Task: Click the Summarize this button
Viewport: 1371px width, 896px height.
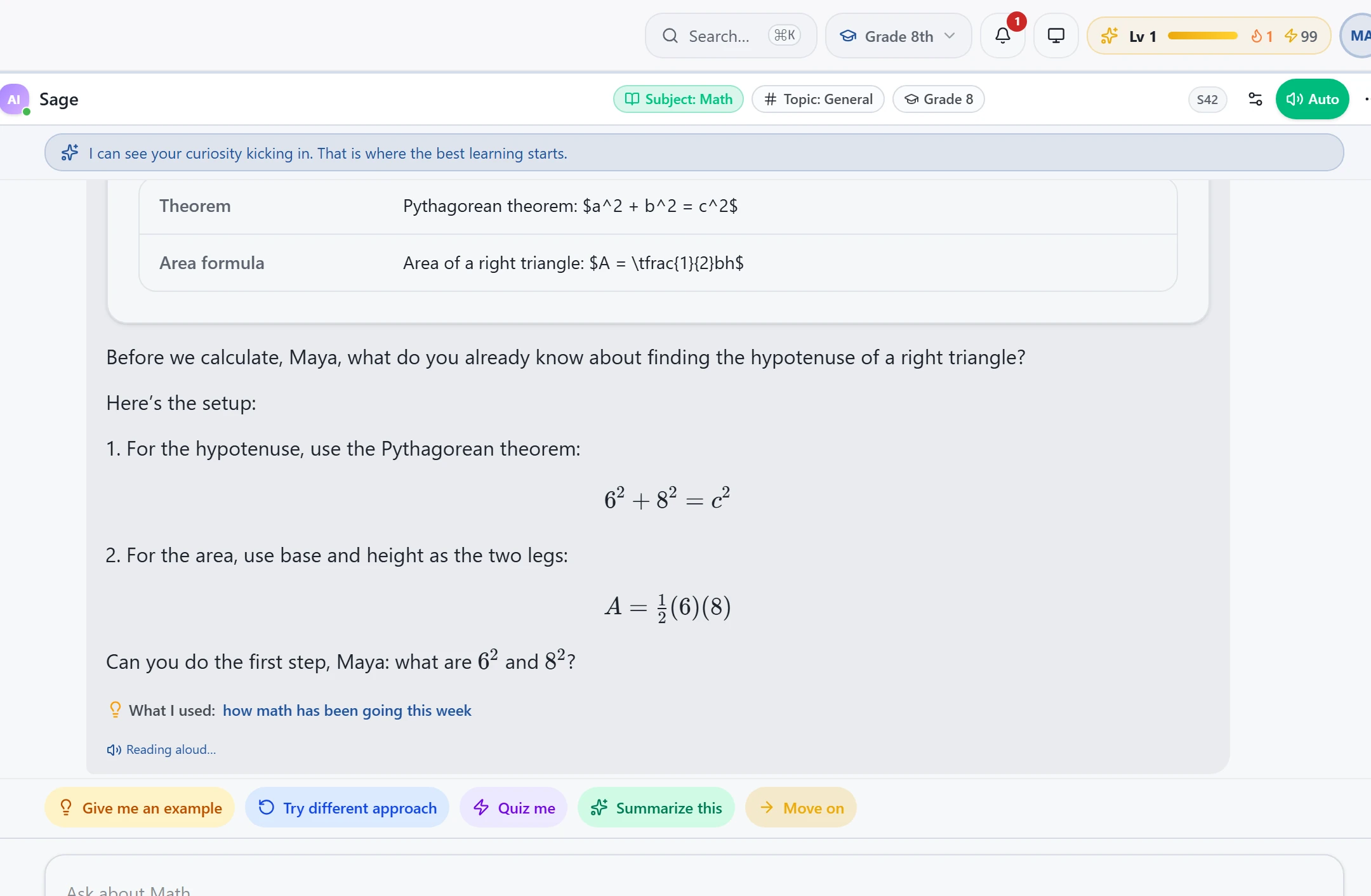Action: coord(656,807)
